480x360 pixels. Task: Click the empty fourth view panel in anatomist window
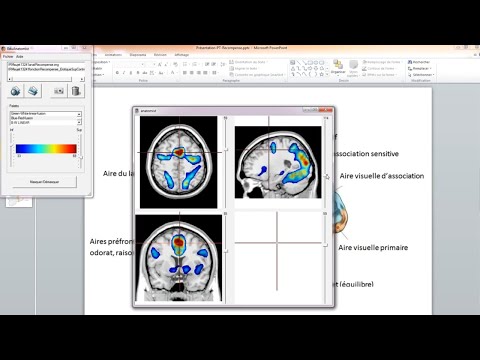(x=278, y=257)
